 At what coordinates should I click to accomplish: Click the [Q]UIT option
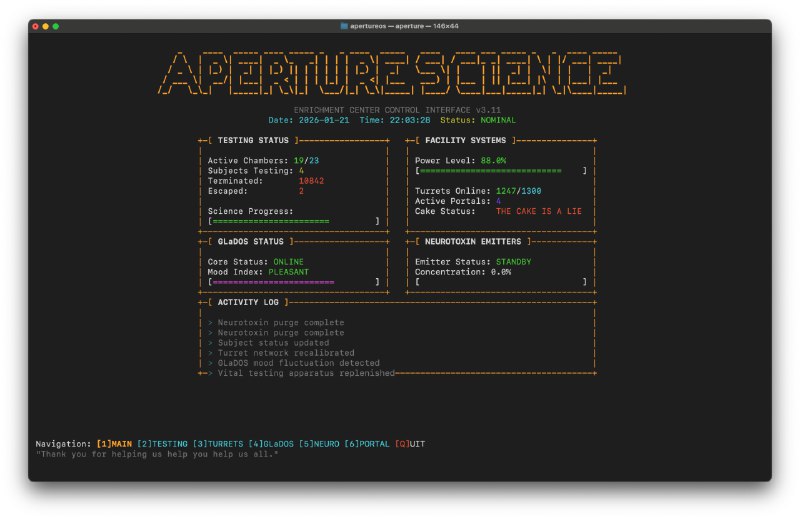click(x=410, y=443)
